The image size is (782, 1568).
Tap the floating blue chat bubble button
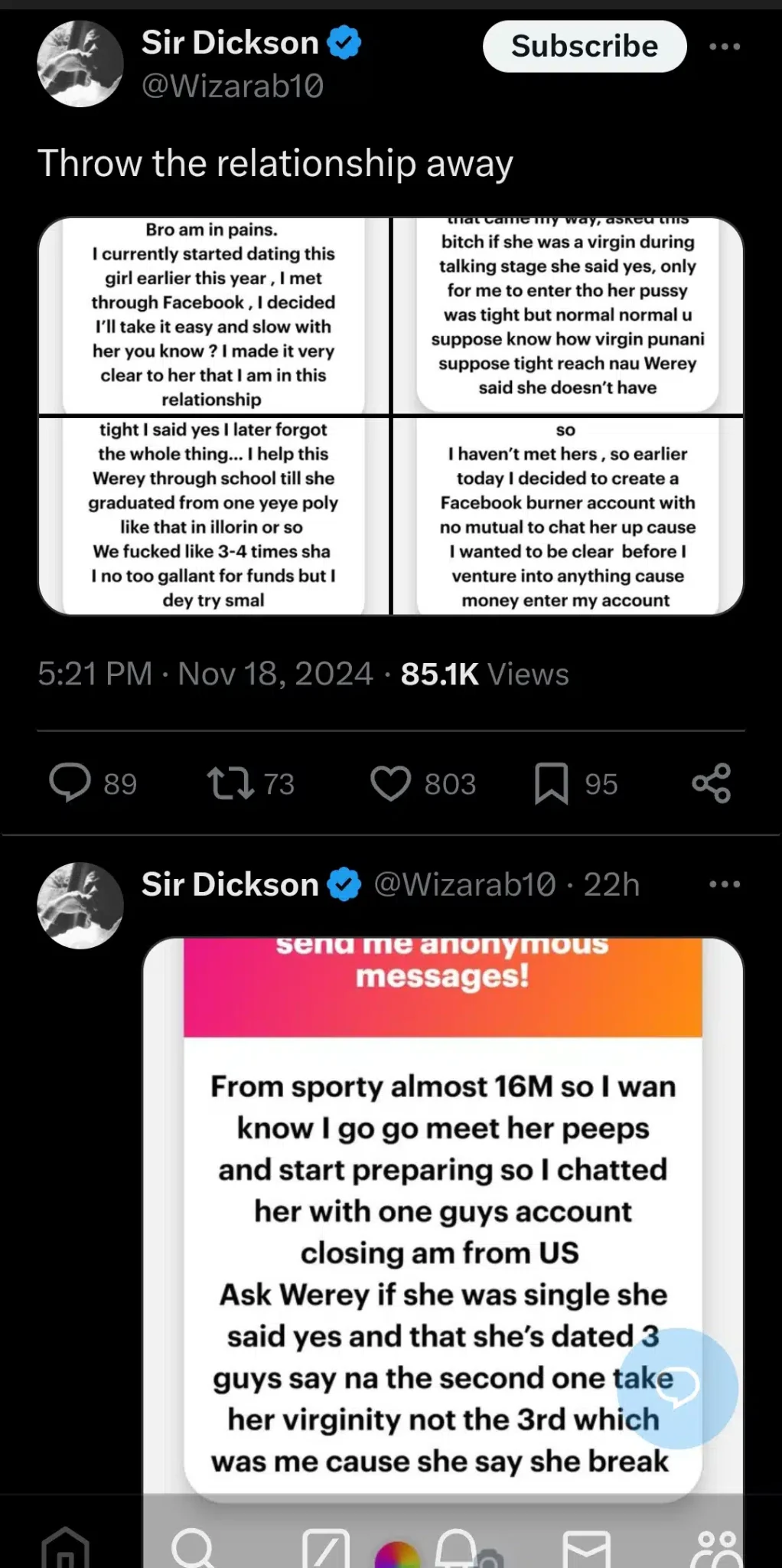pyautogui.click(x=676, y=1387)
